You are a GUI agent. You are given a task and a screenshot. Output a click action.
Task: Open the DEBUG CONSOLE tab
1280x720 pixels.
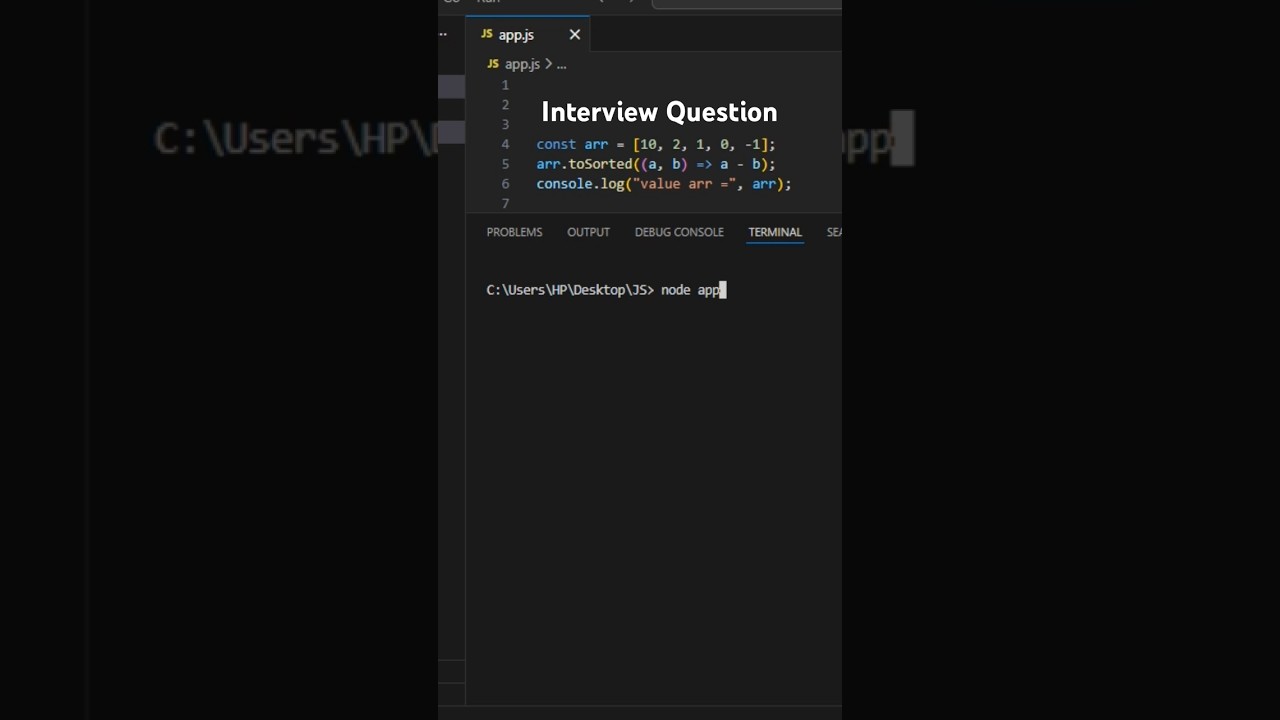coord(679,232)
